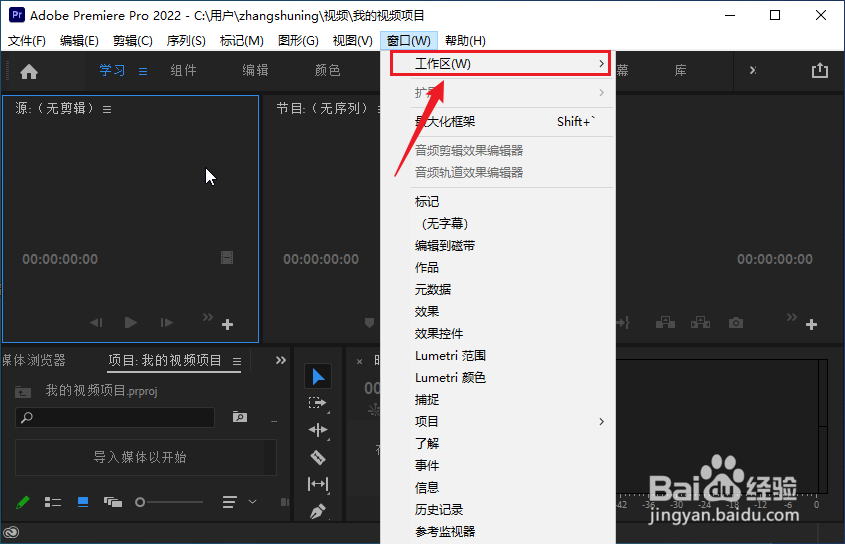845x544 pixels.
Task: Click 导入媒体以开始 import area
Action: click(146, 457)
